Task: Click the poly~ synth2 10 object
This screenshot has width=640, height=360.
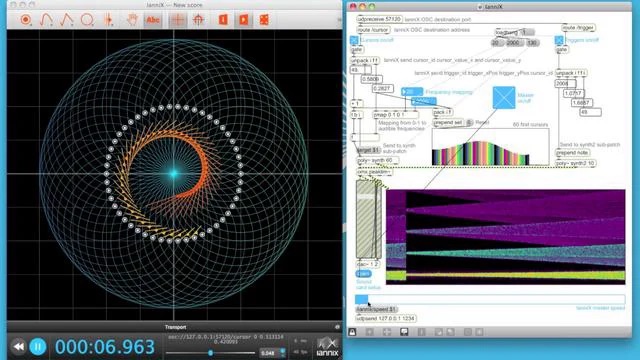Action: click(576, 163)
